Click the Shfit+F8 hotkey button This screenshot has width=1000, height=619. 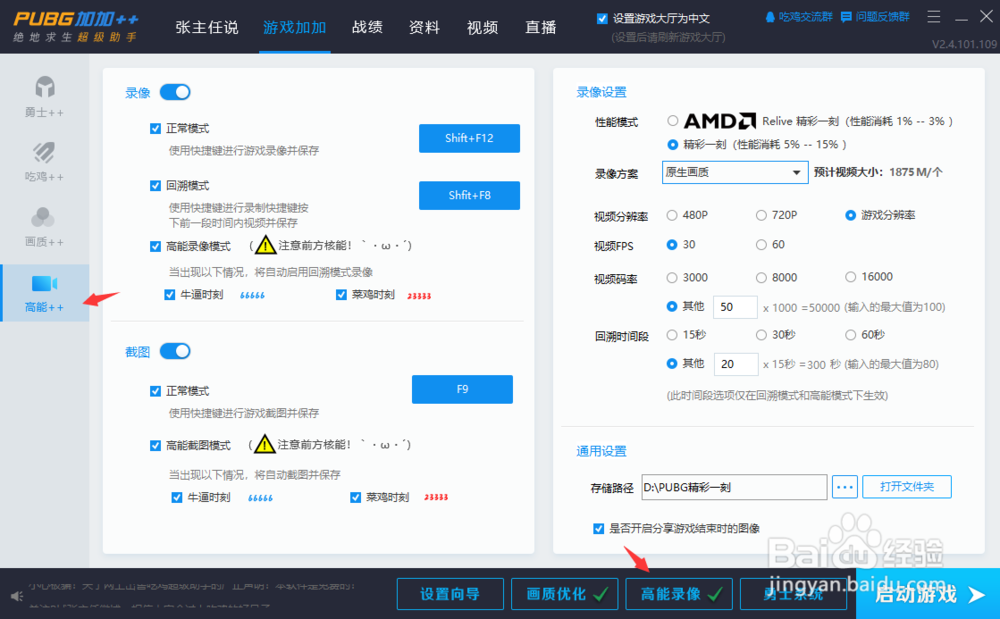pos(469,195)
